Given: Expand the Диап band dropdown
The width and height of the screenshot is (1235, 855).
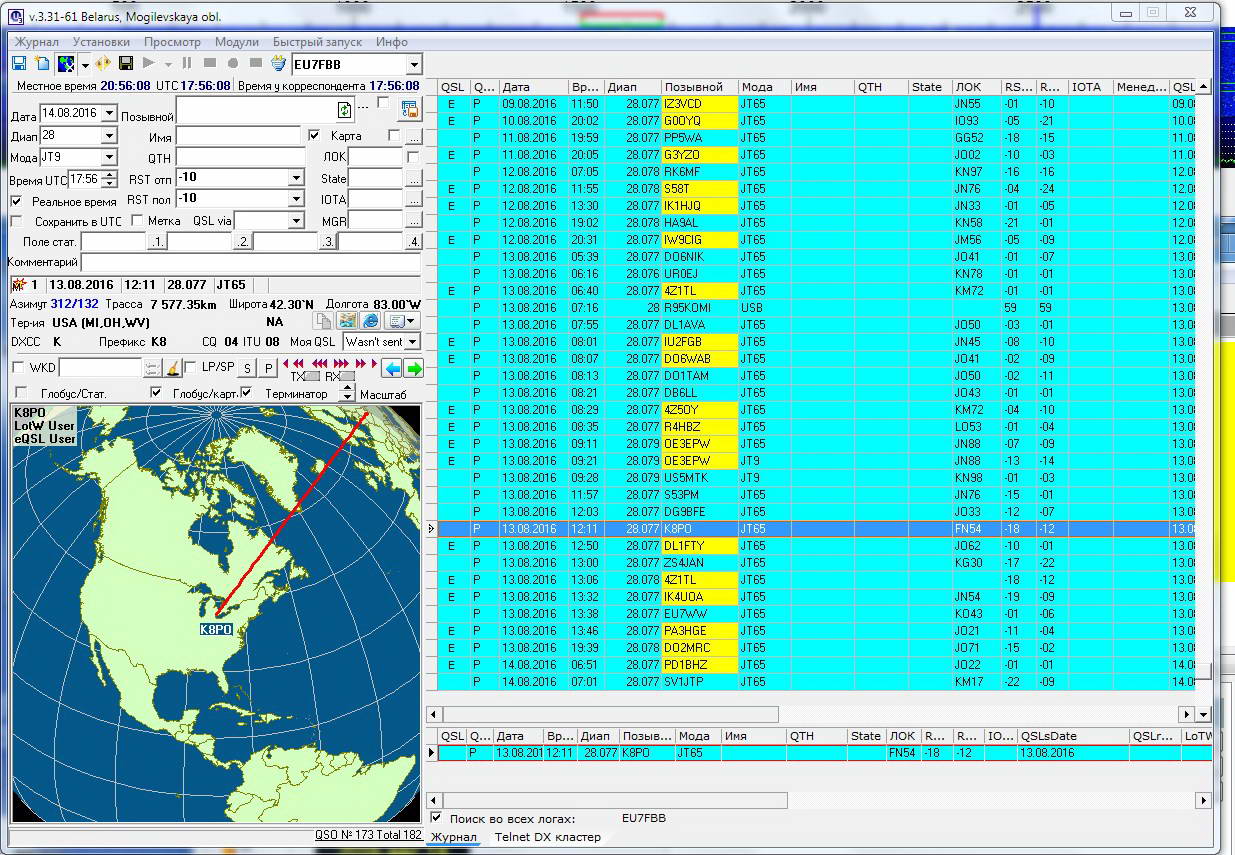Looking at the screenshot, I should tap(109, 136).
